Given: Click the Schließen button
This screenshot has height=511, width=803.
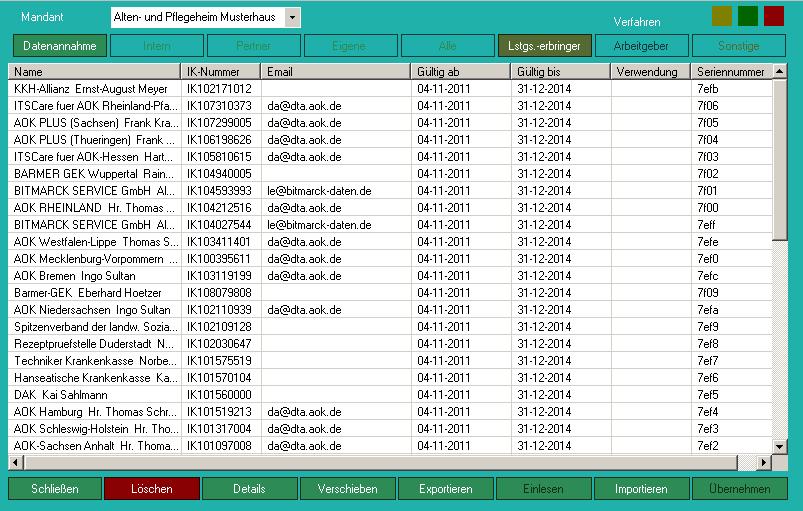Looking at the screenshot, I should (55, 489).
